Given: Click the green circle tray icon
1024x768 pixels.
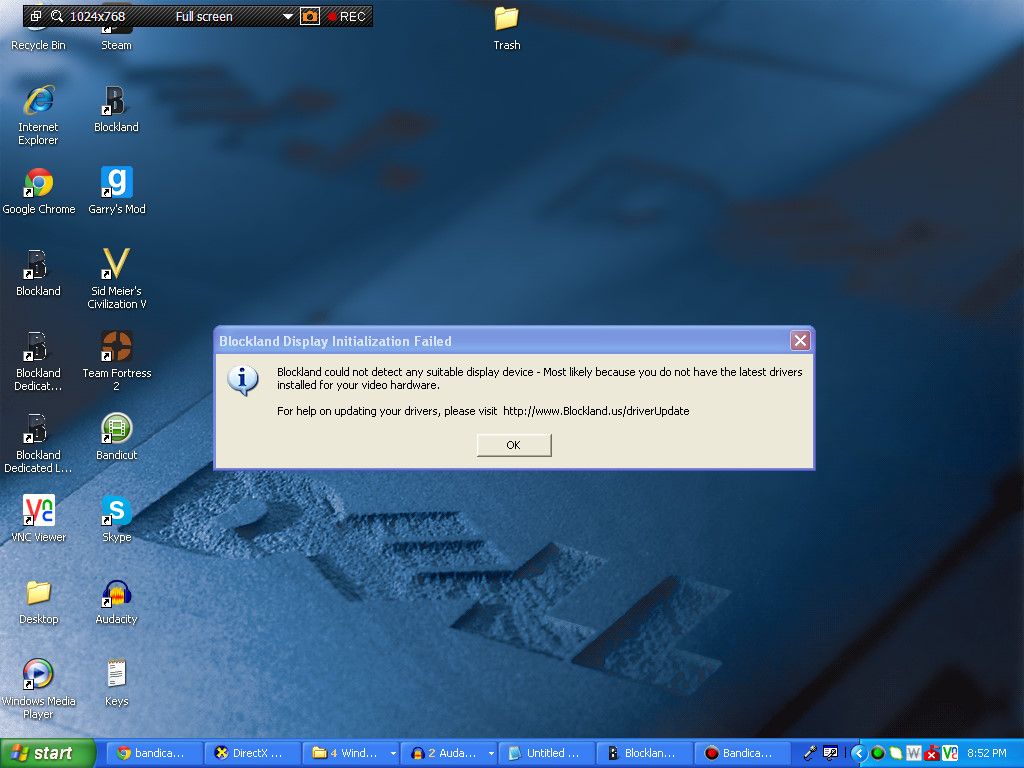Looking at the screenshot, I should 878,754.
